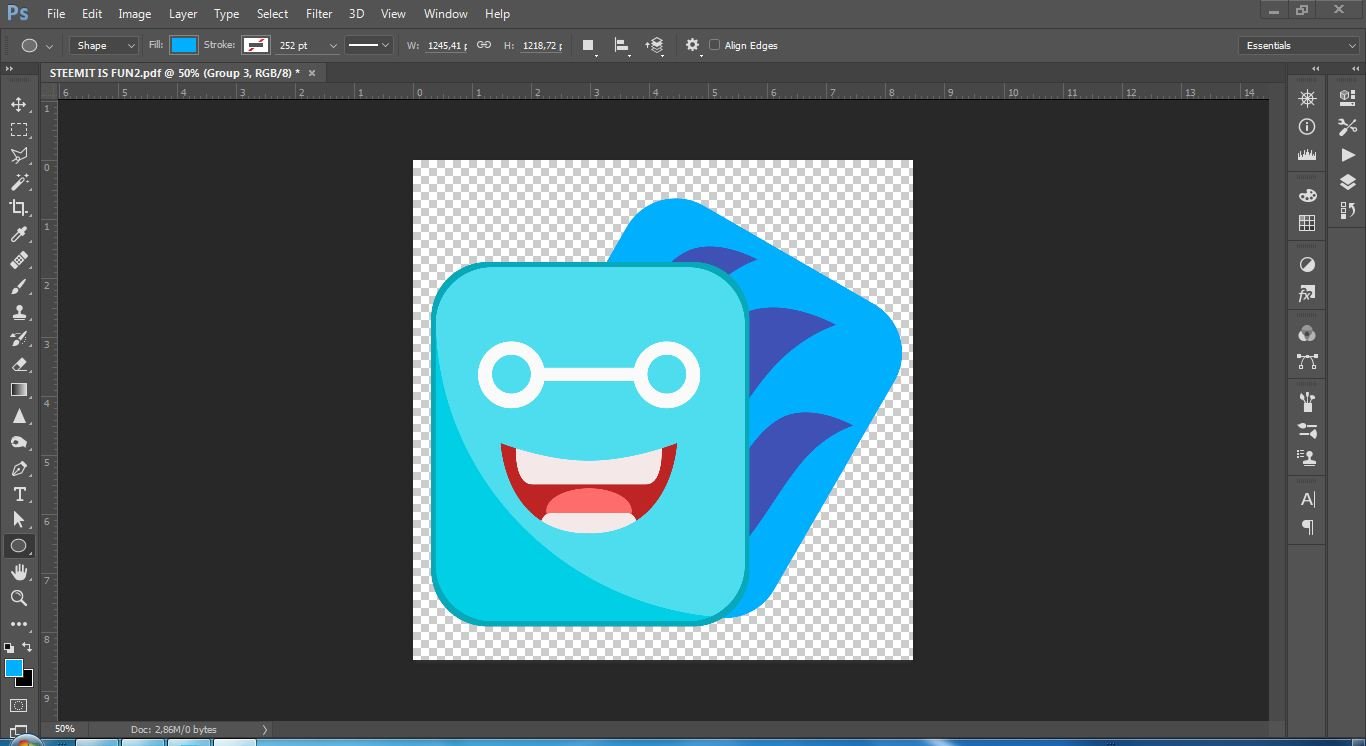Select the Polygonal Lasso tool
1366x746 pixels.
point(19,156)
